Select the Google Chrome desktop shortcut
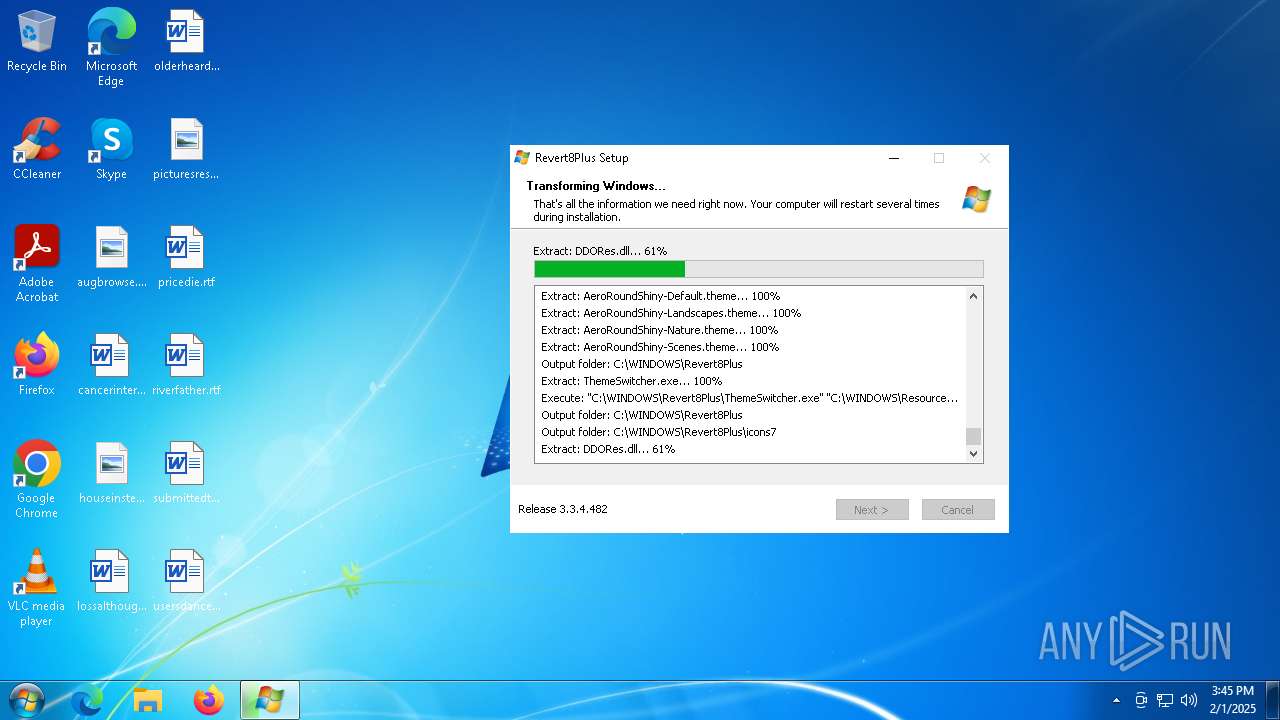 coord(37,480)
